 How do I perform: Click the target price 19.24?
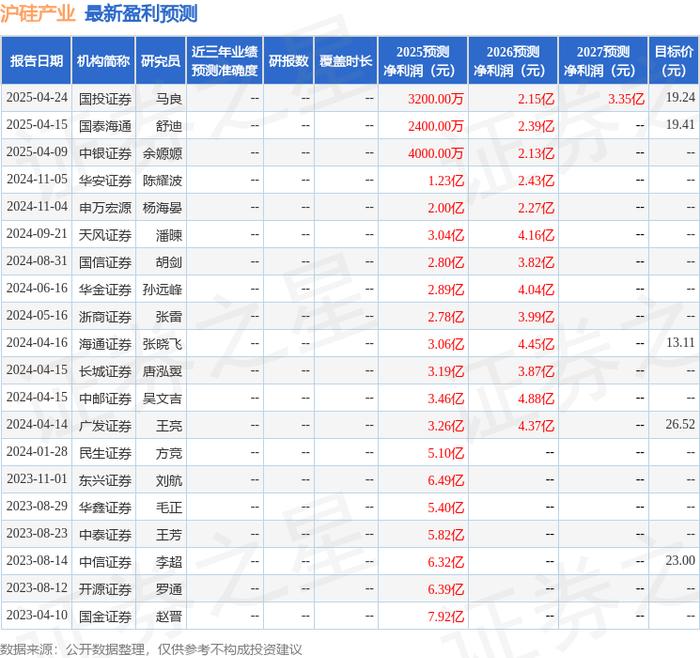point(680,97)
